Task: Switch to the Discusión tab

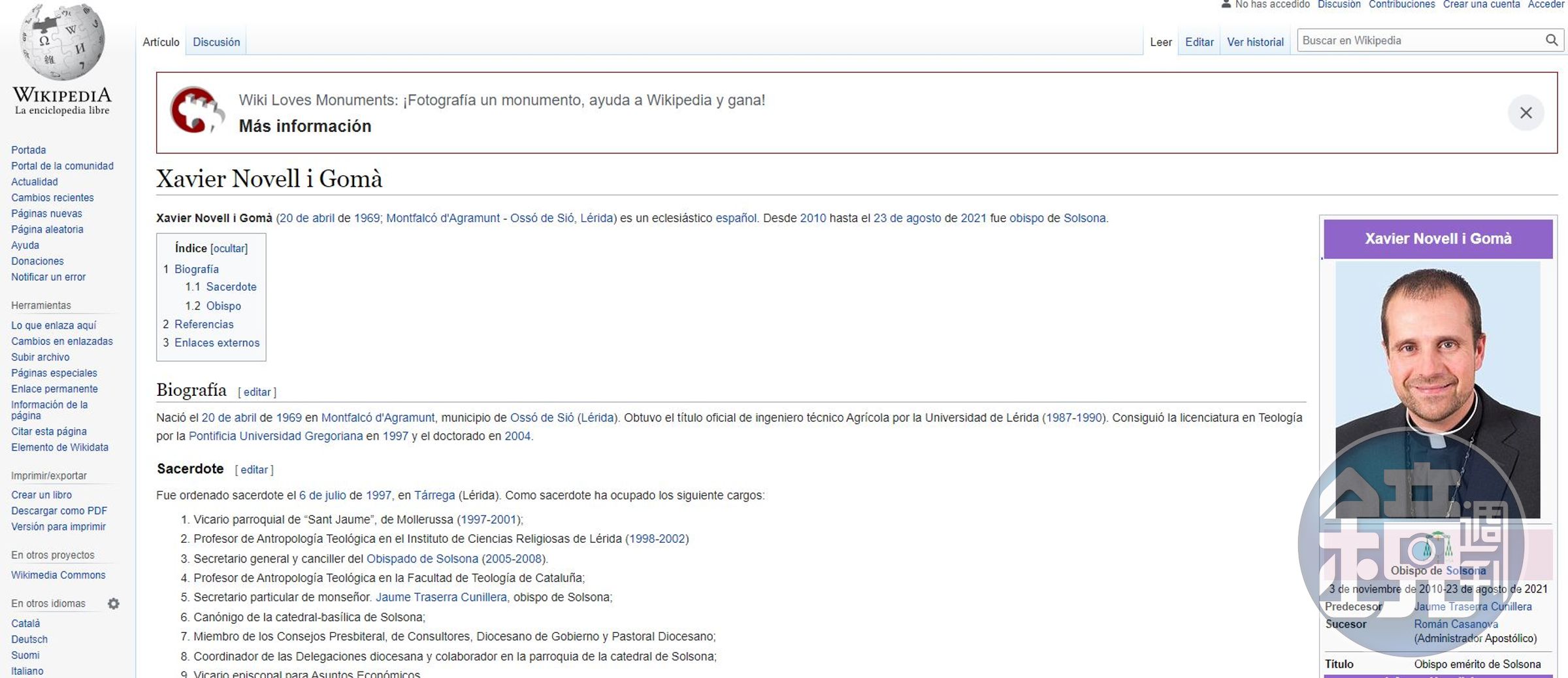Action: [x=216, y=42]
